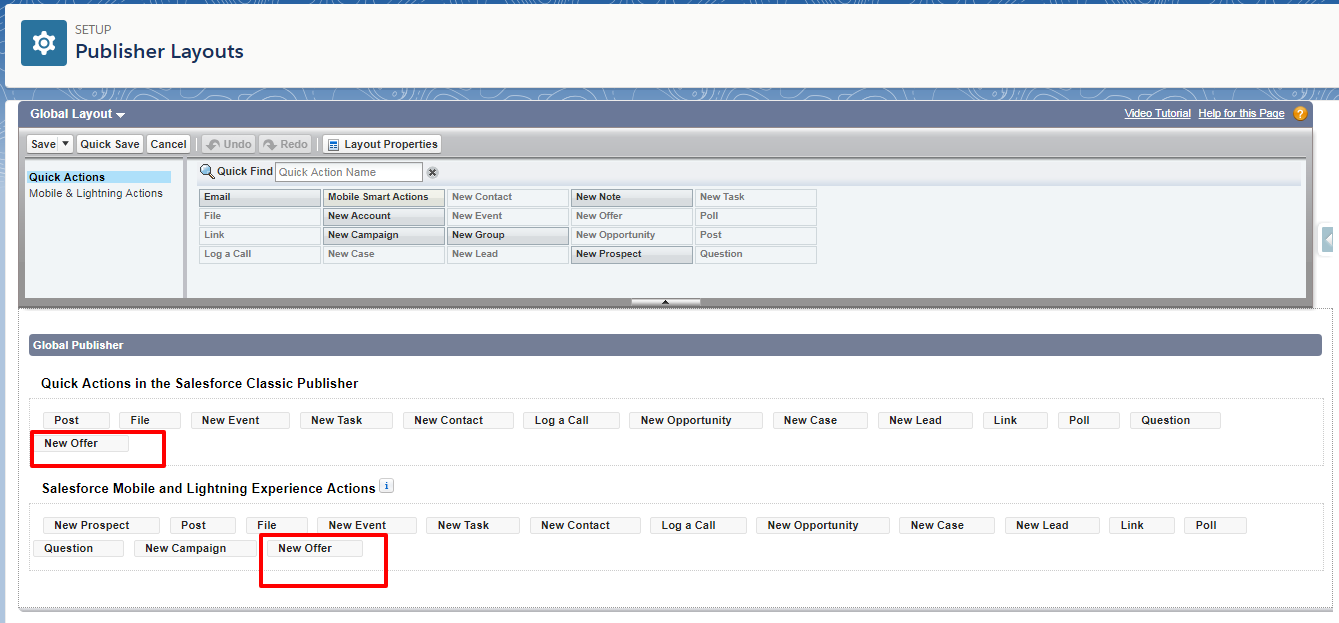Select New Lead in Classic Publisher actions
Viewport: 1339px width, 623px height.
pos(925,420)
